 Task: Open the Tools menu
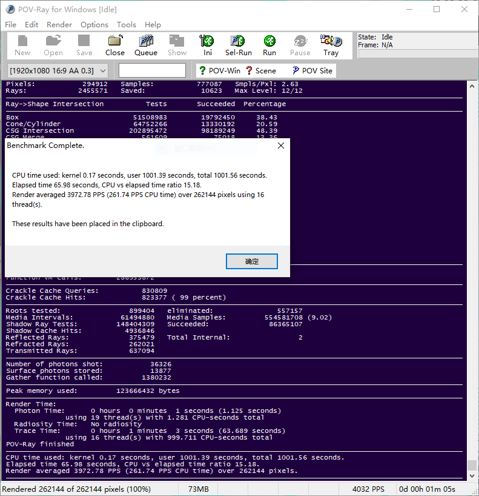point(126,25)
